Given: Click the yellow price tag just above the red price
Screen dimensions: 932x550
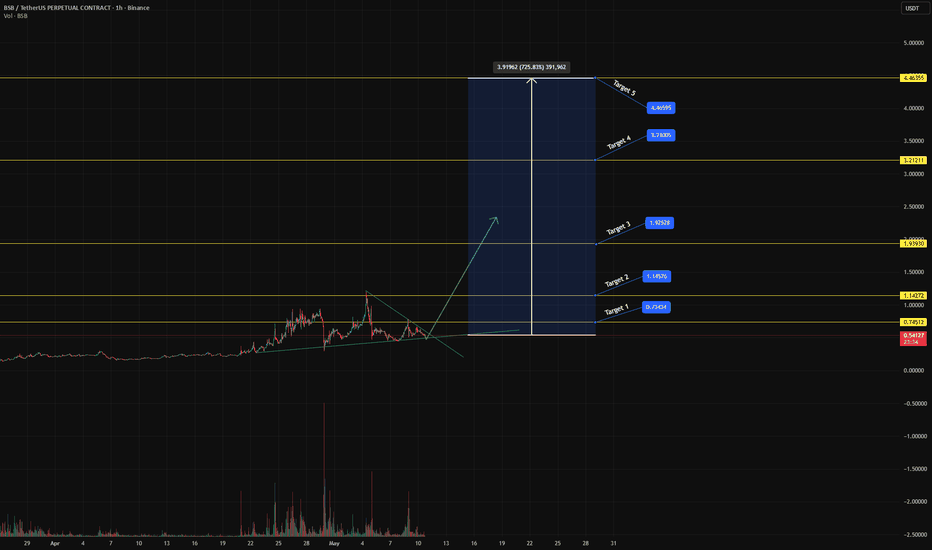Looking at the screenshot, I should pos(913,322).
